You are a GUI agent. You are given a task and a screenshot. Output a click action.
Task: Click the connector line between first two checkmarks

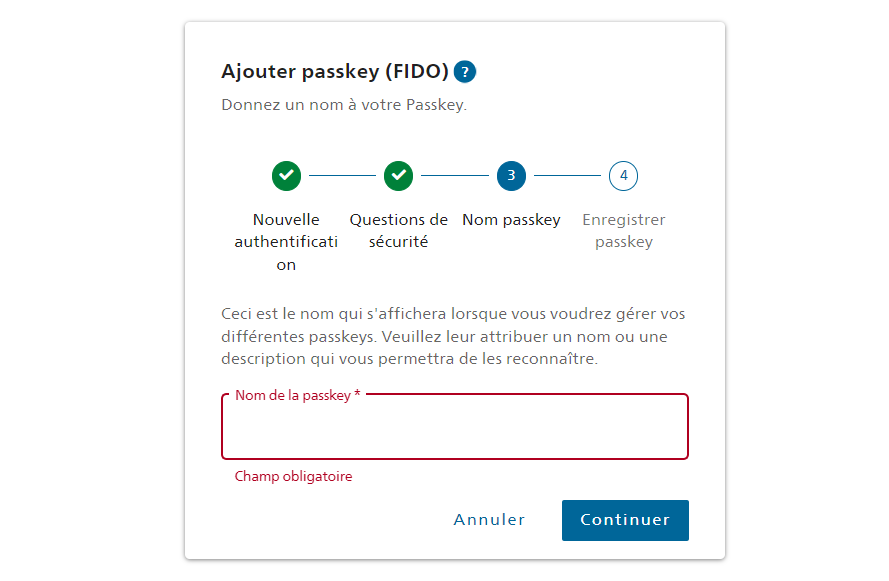click(x=342, y=176)
